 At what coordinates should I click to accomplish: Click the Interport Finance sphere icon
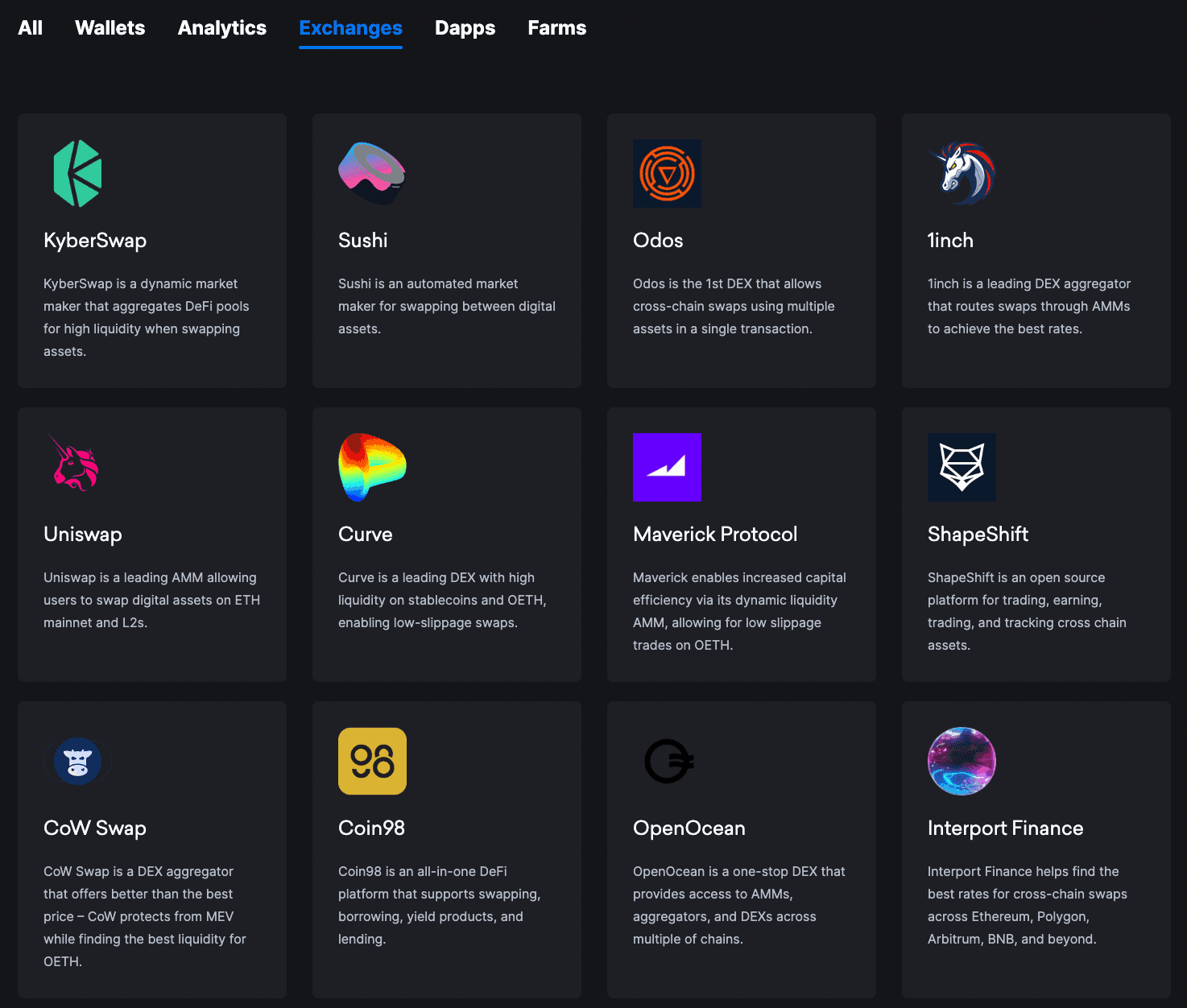pyautogui.click(x=962, y=761)
